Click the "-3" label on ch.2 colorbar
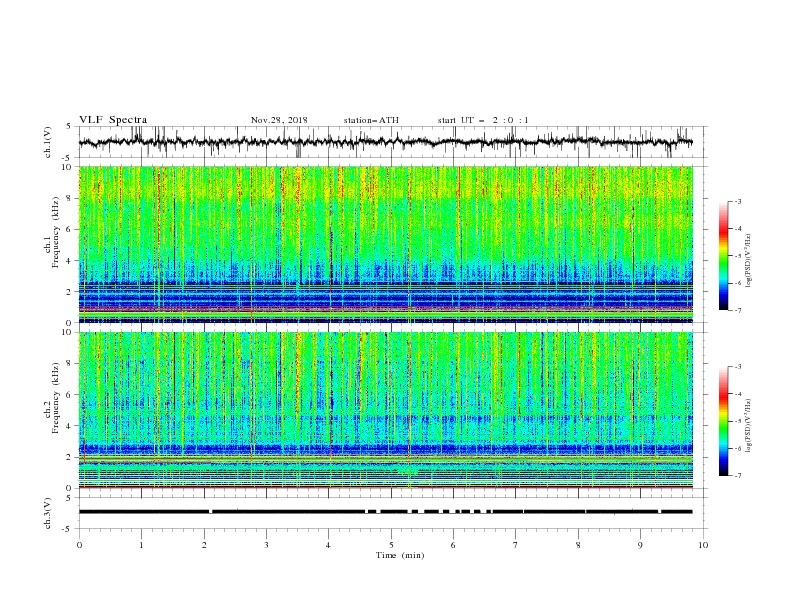The image size is (792, 612). (738, 367)
